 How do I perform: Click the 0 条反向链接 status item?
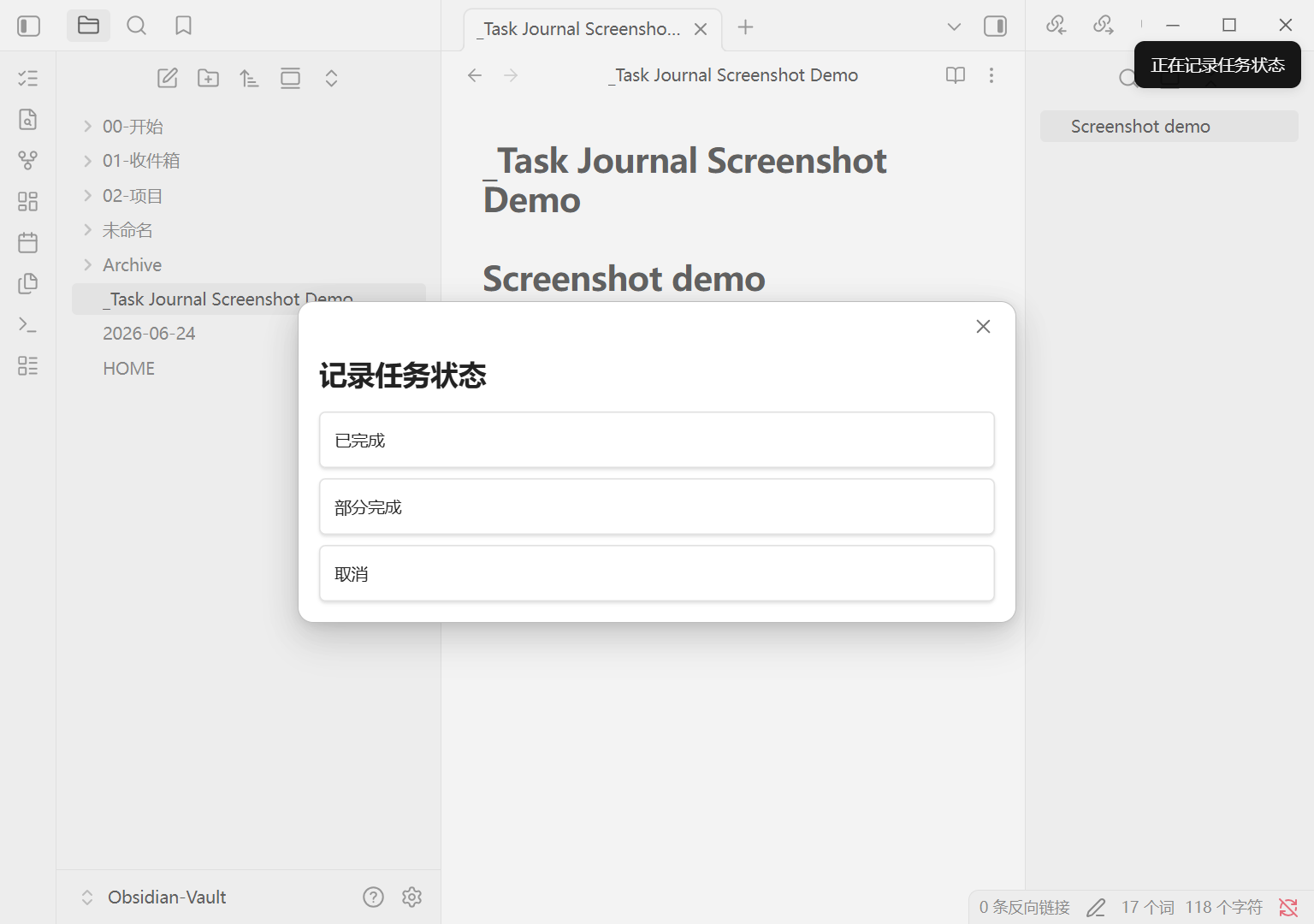coord(1025,907)
